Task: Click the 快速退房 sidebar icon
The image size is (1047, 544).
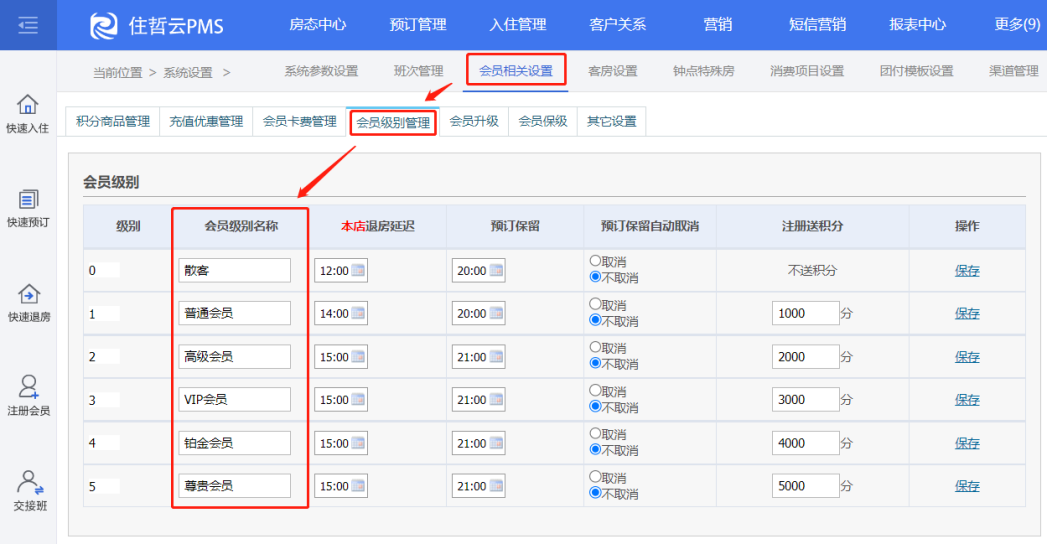Action: [28, 295]
